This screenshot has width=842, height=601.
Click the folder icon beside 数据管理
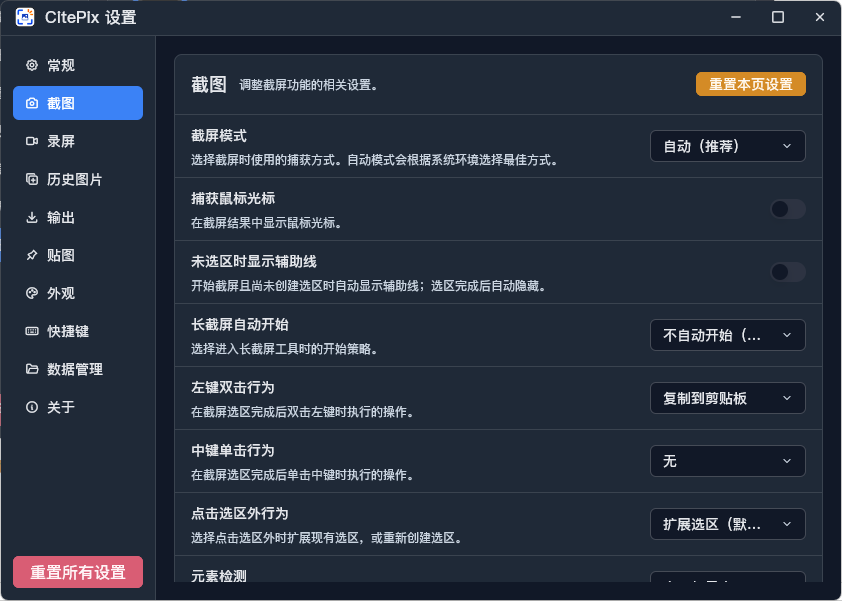click(32, 369)
